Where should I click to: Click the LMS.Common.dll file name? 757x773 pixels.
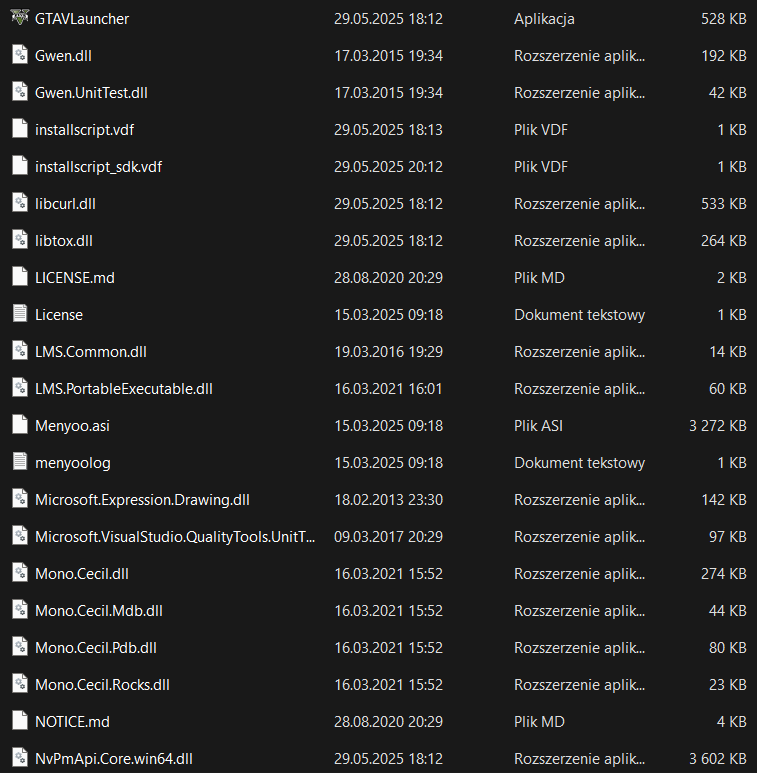[x=91, y=351]
